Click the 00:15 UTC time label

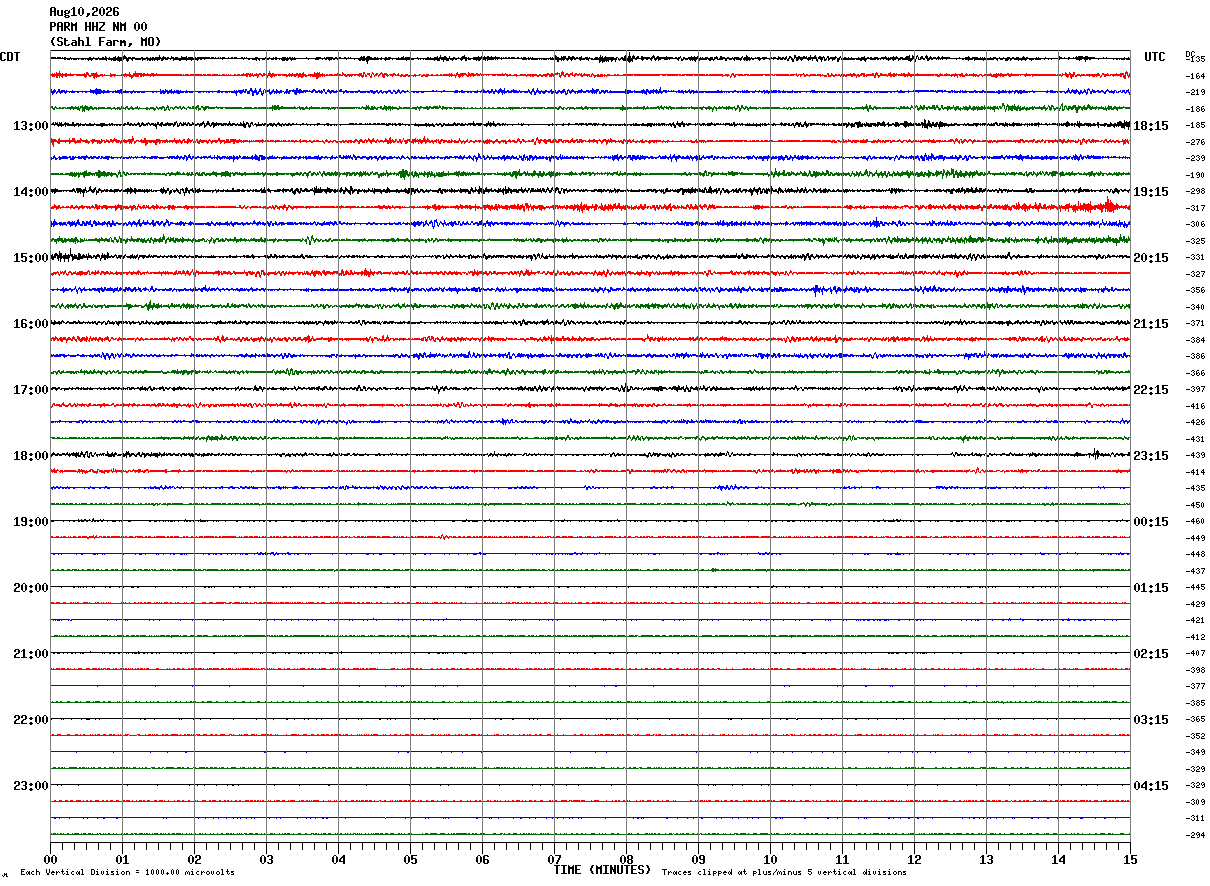pos(1151,522)
